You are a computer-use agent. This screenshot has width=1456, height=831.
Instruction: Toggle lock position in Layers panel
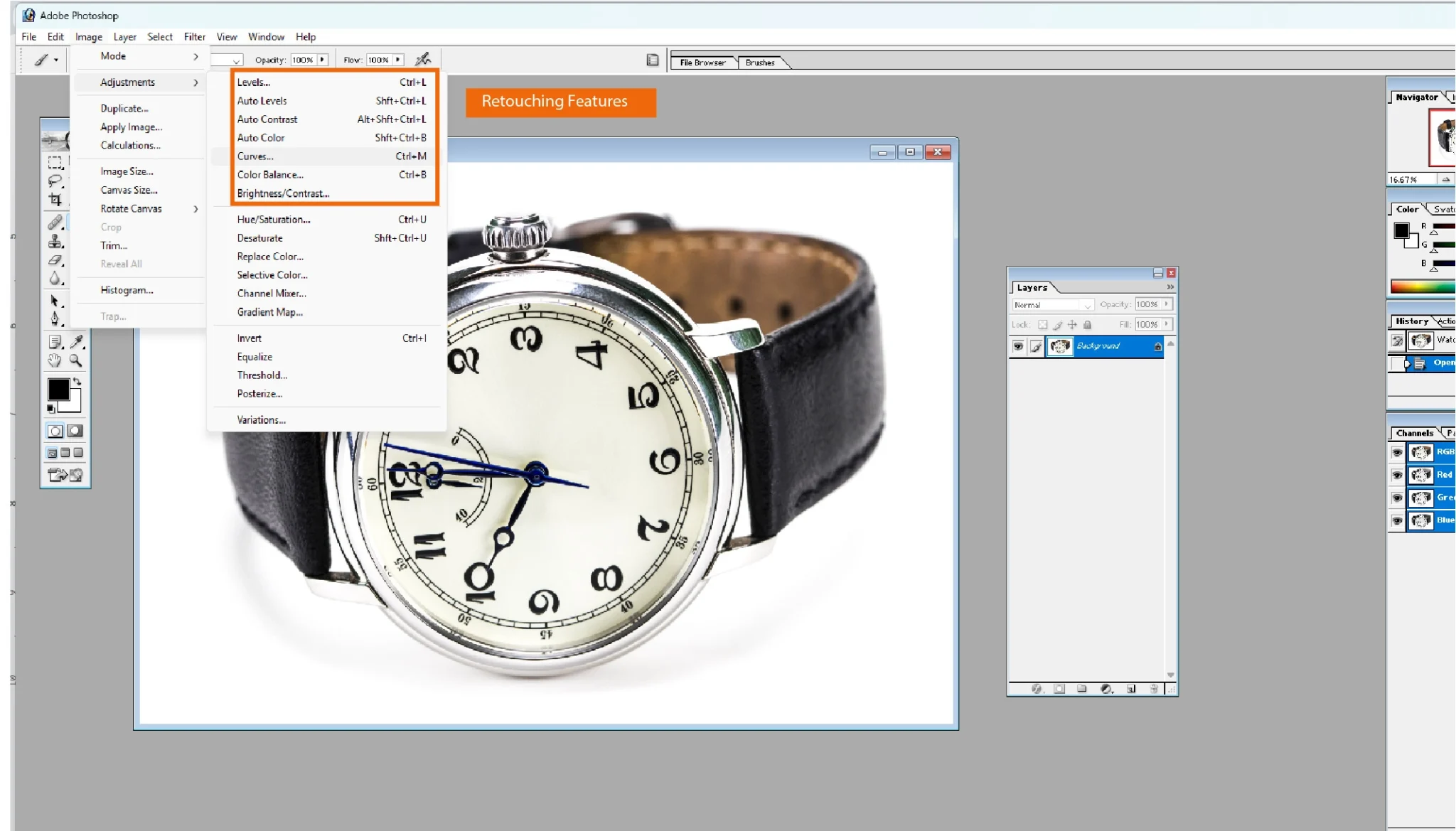[x=1072, y=325]
